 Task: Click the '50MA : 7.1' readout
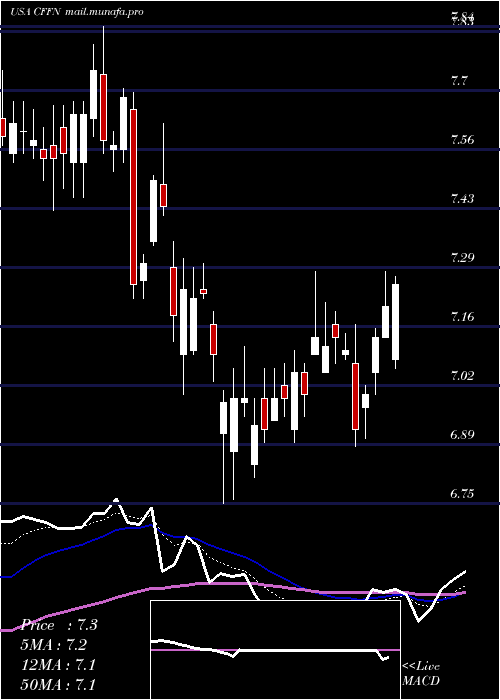point(58,684)
